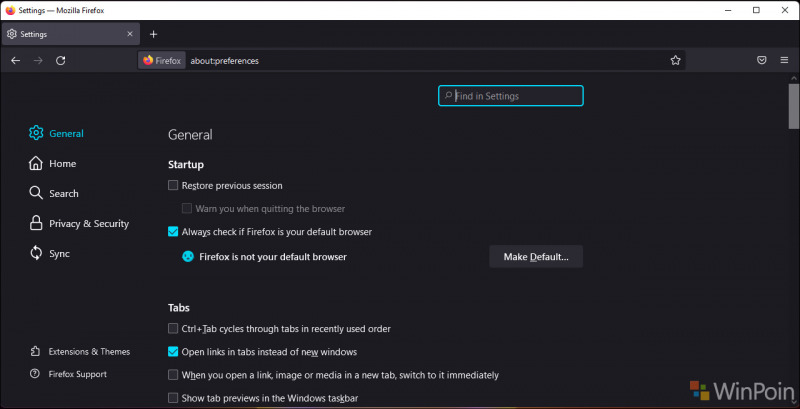Enable Show tab previews in Windows taskbar
This screenshot has height=409, width=800.
tap(173, 398)
